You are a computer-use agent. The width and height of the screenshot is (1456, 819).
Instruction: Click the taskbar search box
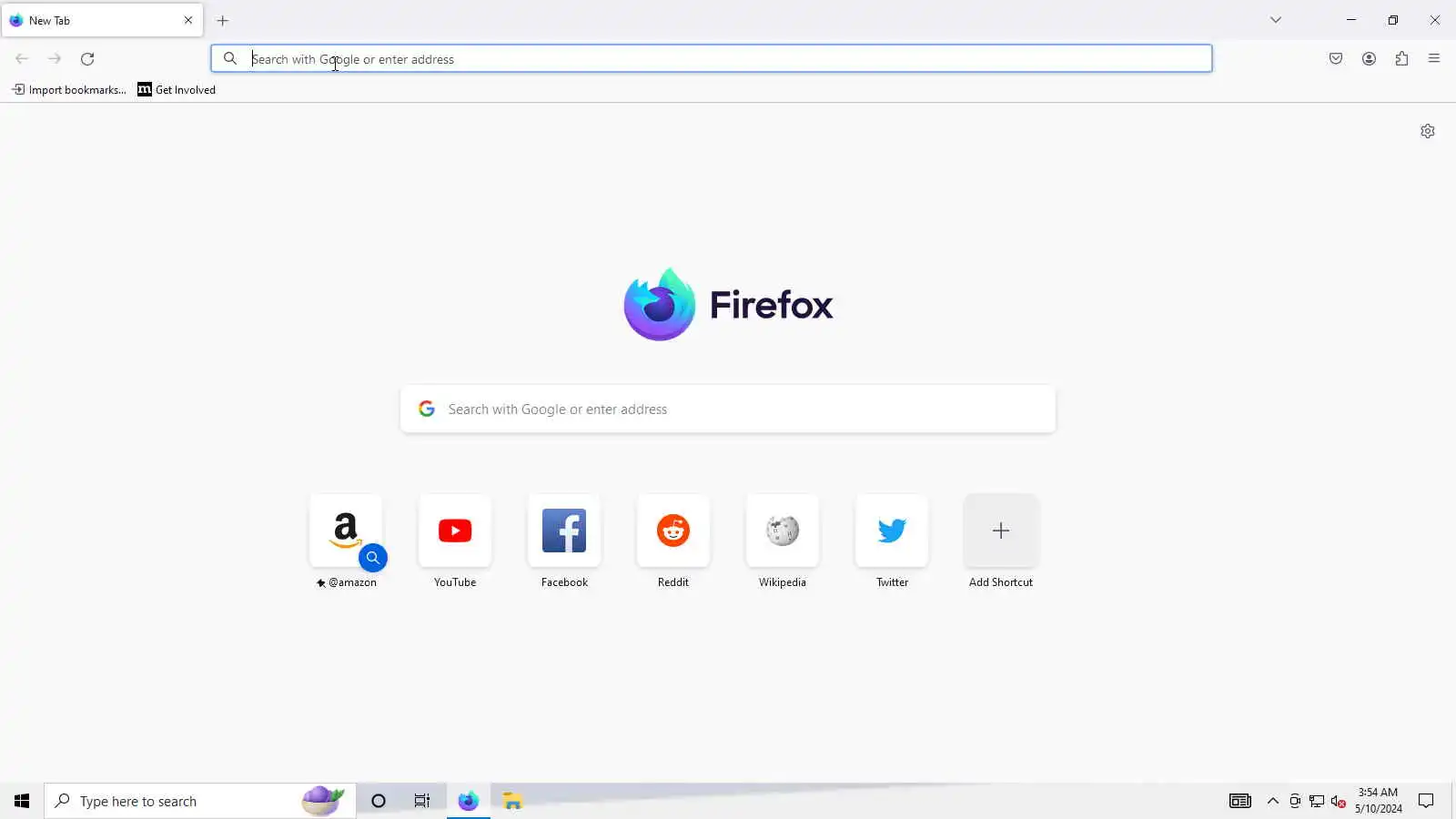(200, 801)
